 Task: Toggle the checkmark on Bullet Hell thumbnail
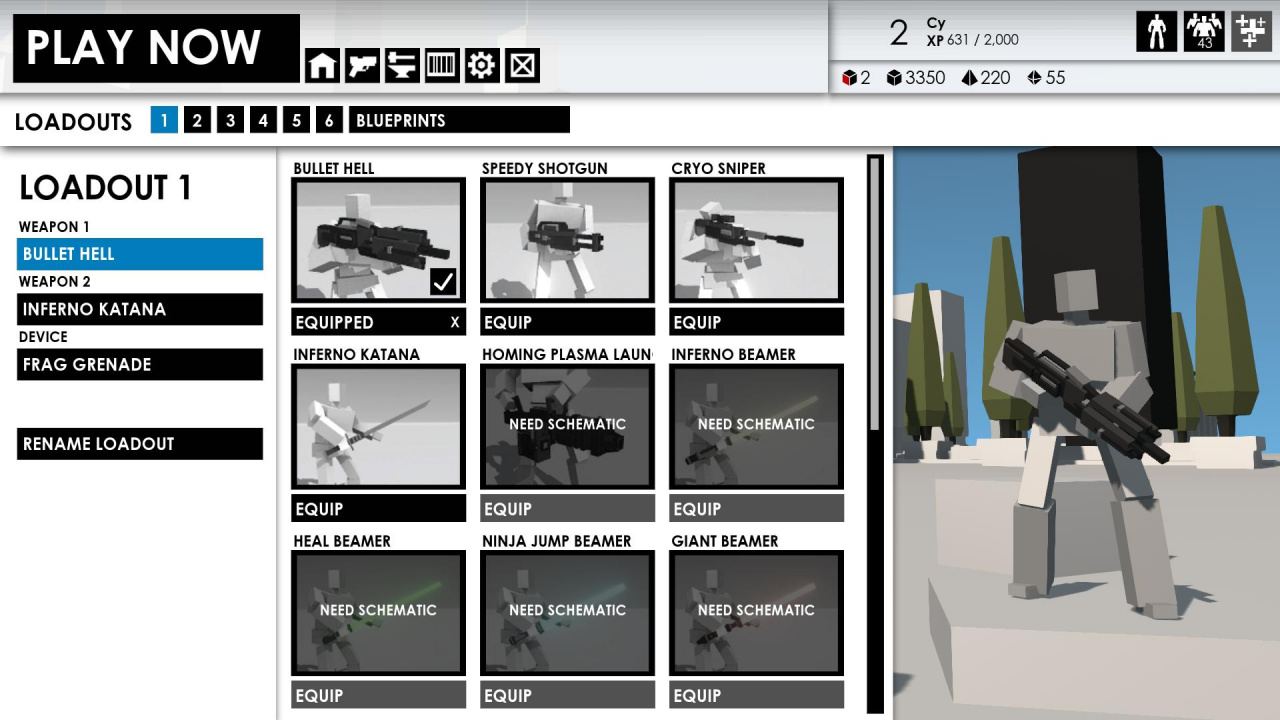click(443, 282)
